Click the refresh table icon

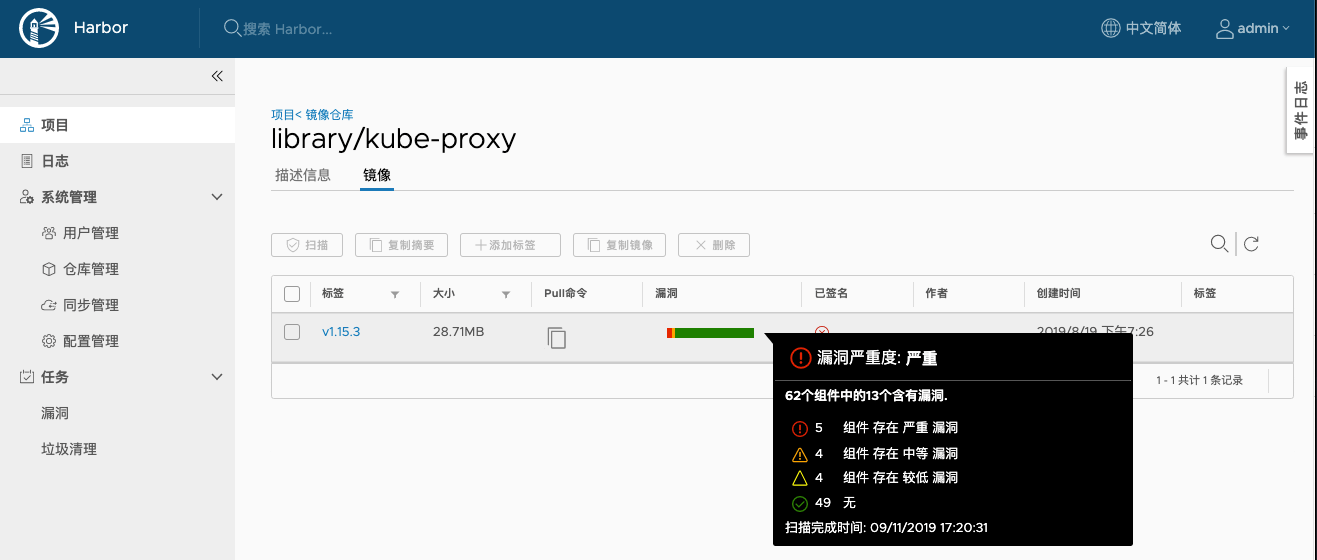tap(1251, 243)
